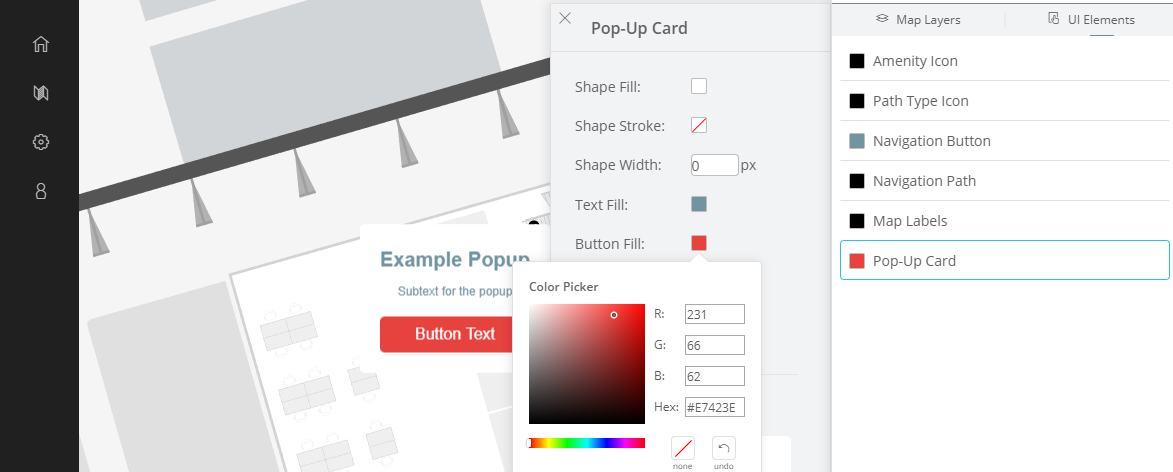Close the Pop-Up Card panel
1173x472 pixels.
coord(566,19)
